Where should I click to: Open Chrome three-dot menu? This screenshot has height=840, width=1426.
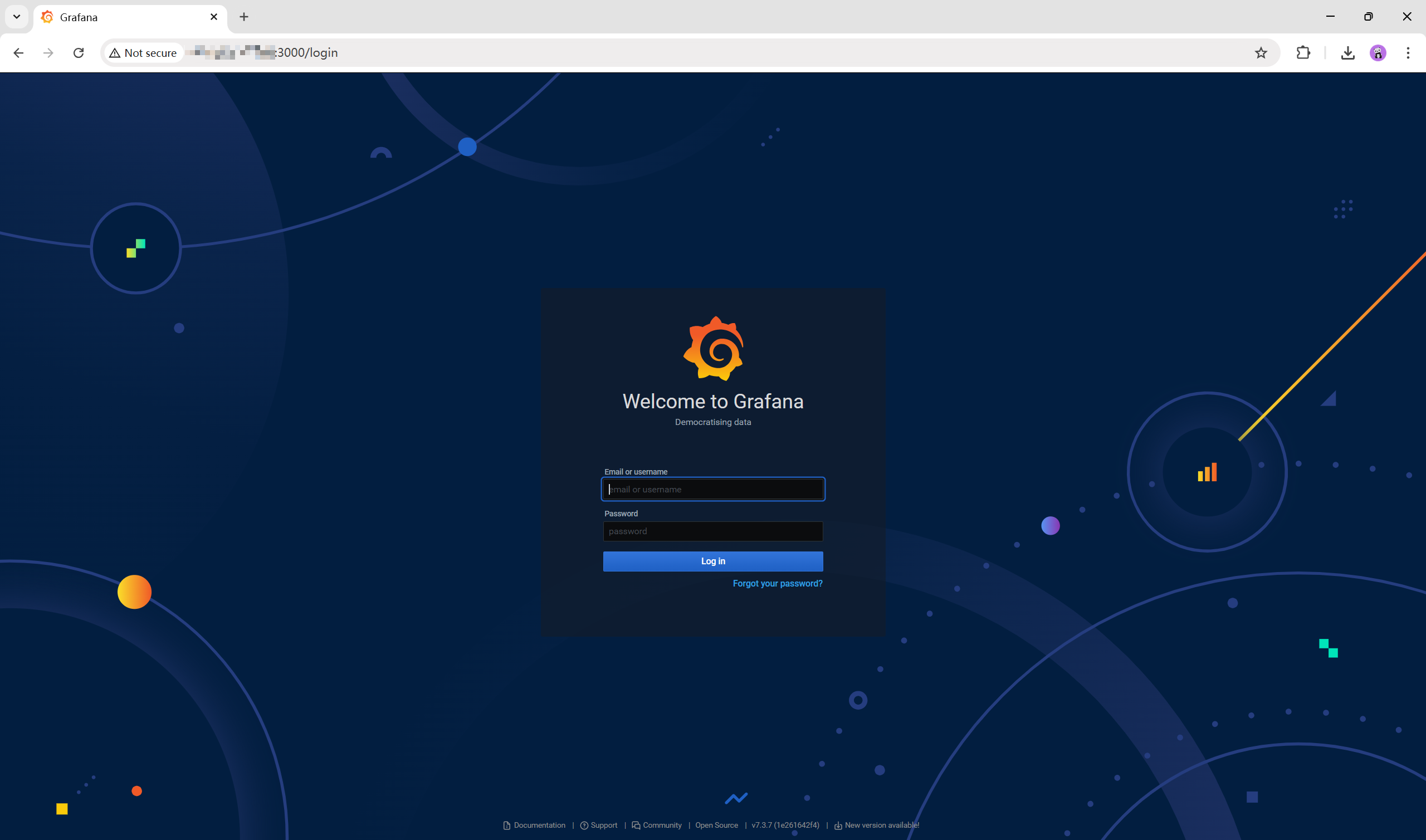coord(1408,53)
